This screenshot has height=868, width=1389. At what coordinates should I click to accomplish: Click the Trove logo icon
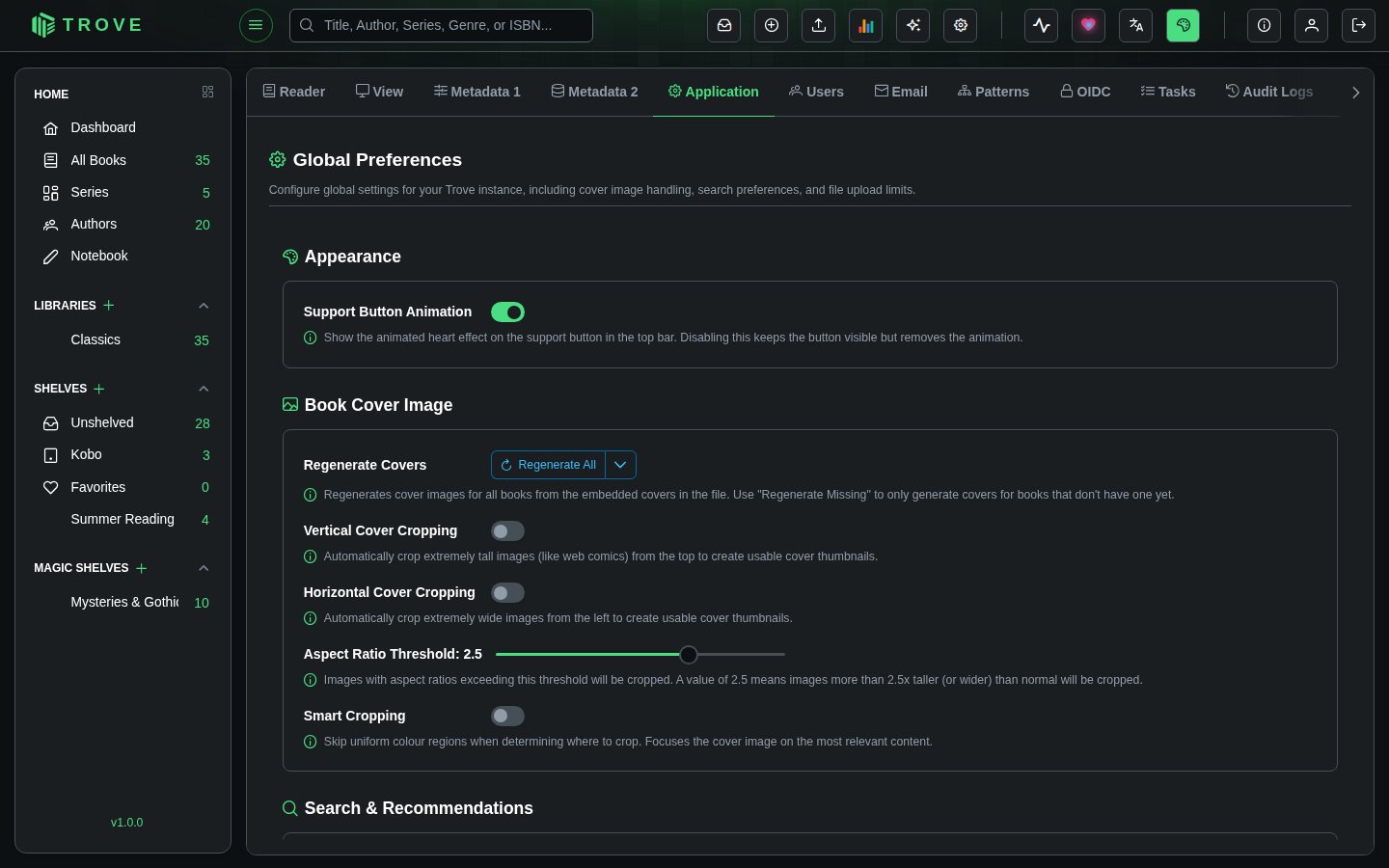(42, 25)
